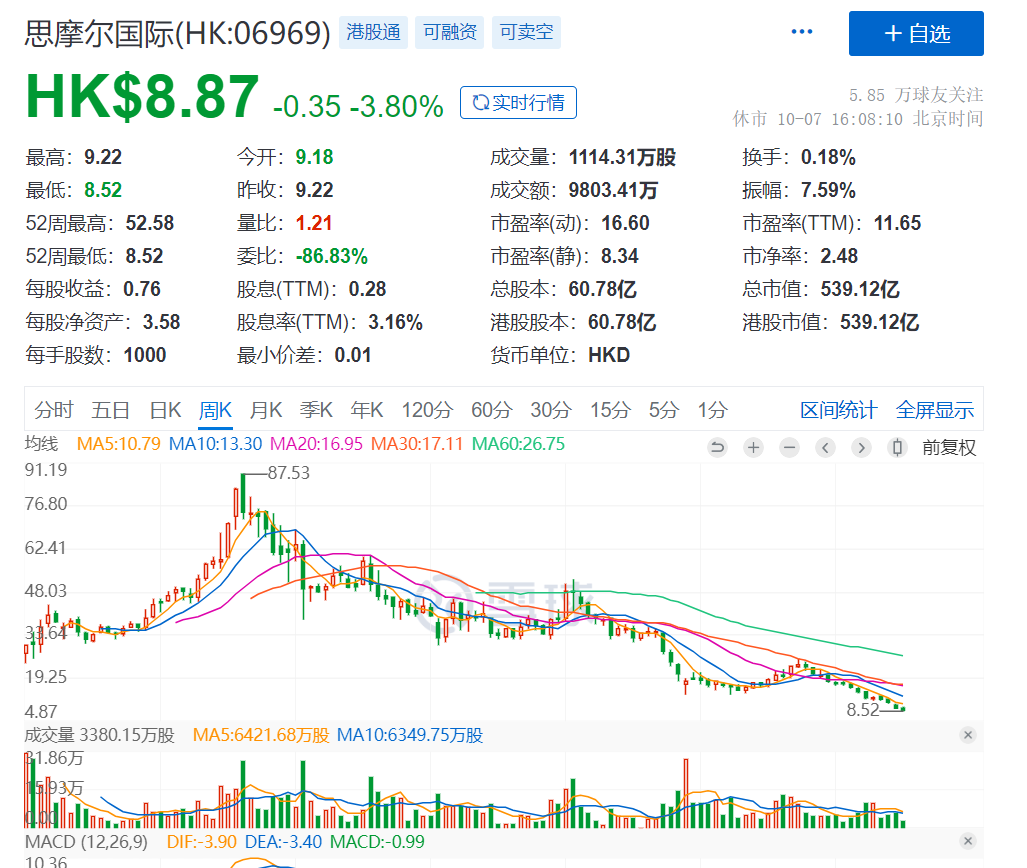Click the 振幅 7.59% value

[x=828, y=191]
